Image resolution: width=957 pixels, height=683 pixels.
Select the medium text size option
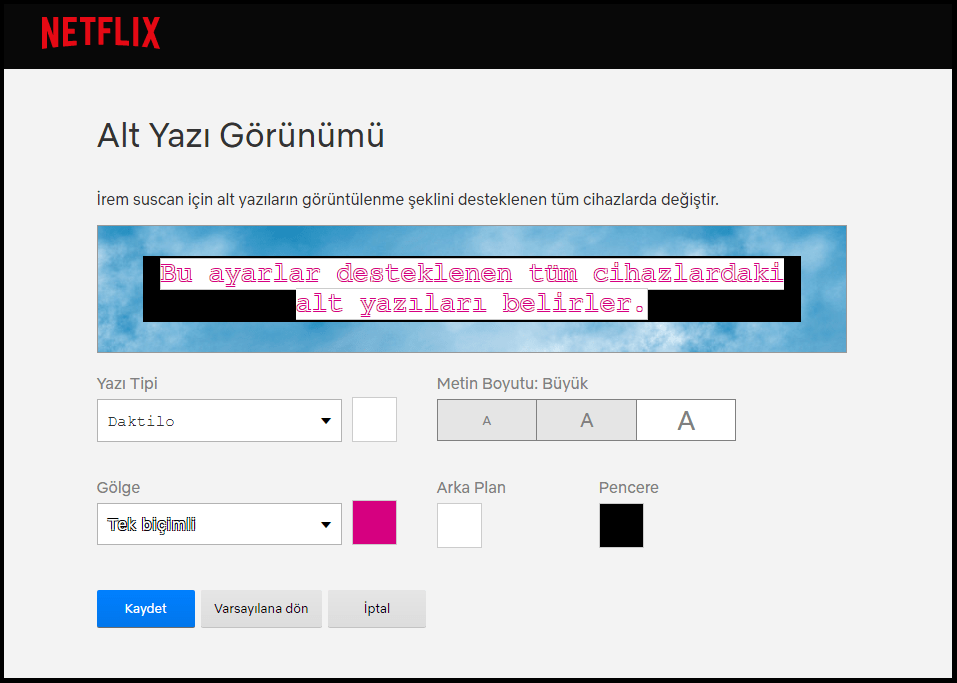pos(586,419)
